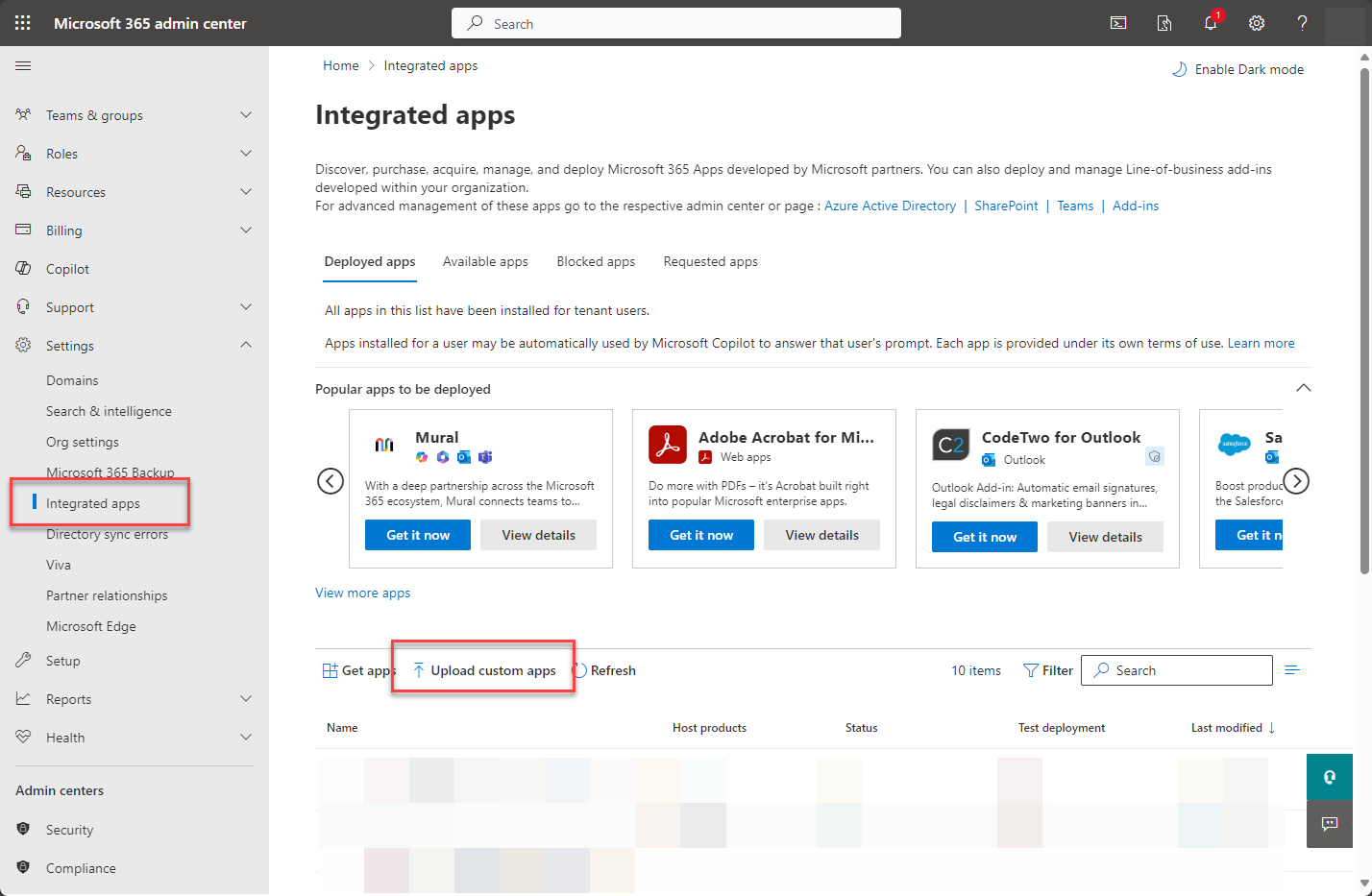Click the CodeTwo app logo
This screenshot has height=896, width=1372.
(x=951, y=445)
